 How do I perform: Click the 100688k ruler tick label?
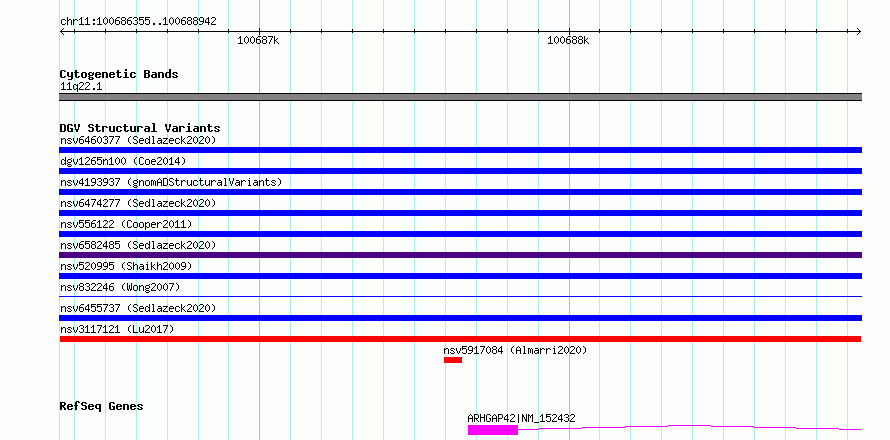coord(568,40)
